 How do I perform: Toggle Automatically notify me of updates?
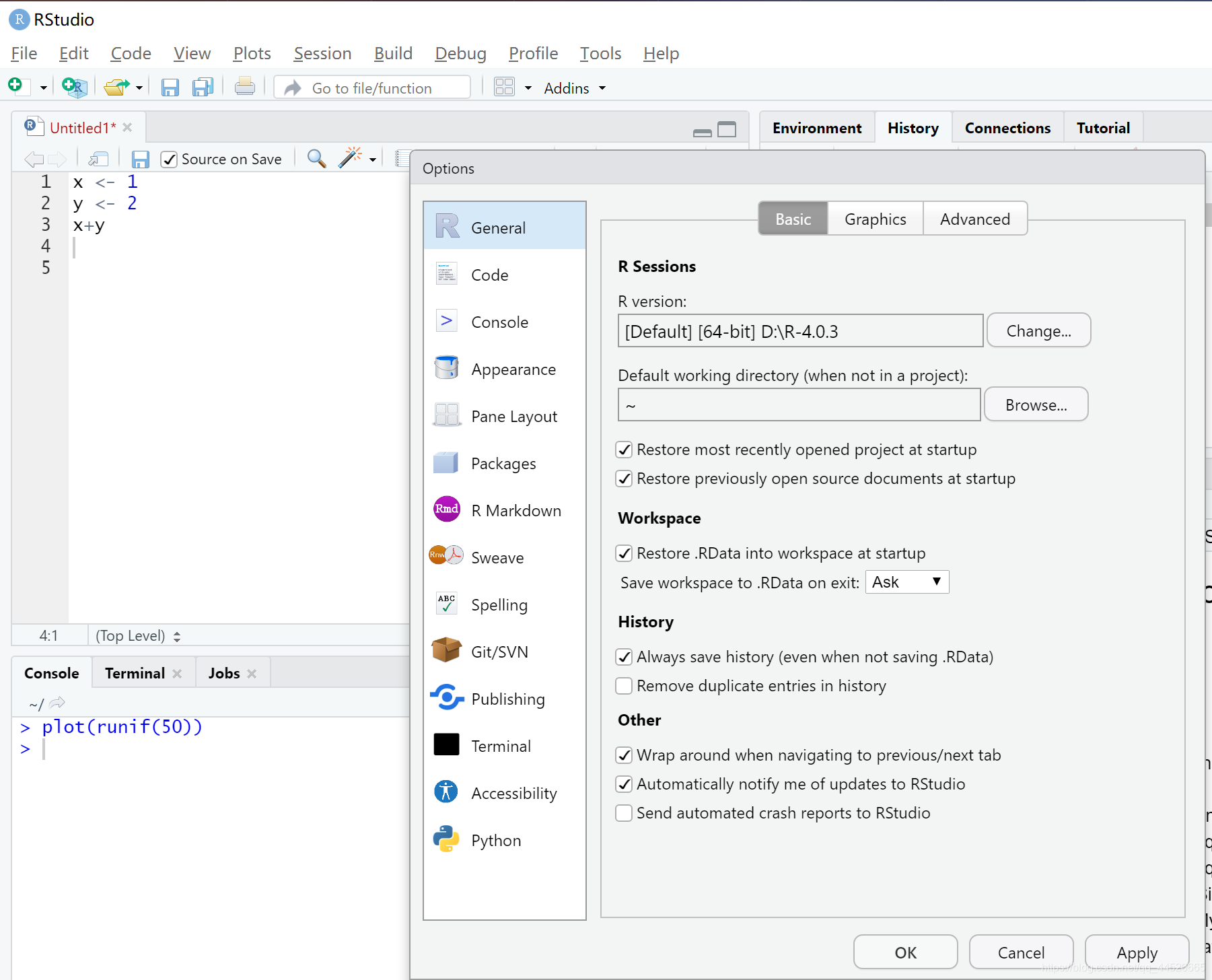[624, 784]
